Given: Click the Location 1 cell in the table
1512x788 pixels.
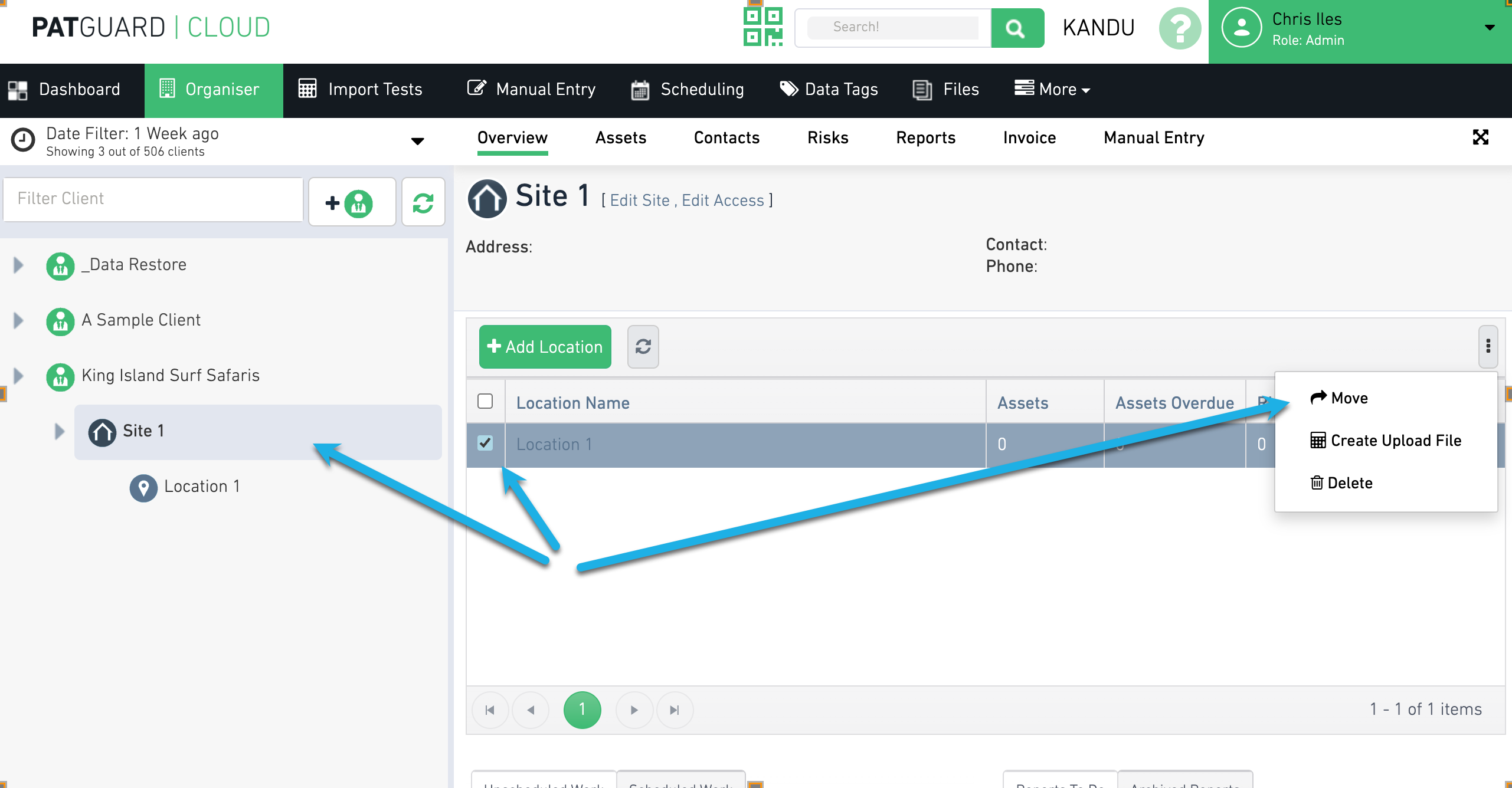Looking at the screenshot, I should (x=745, y=445).
